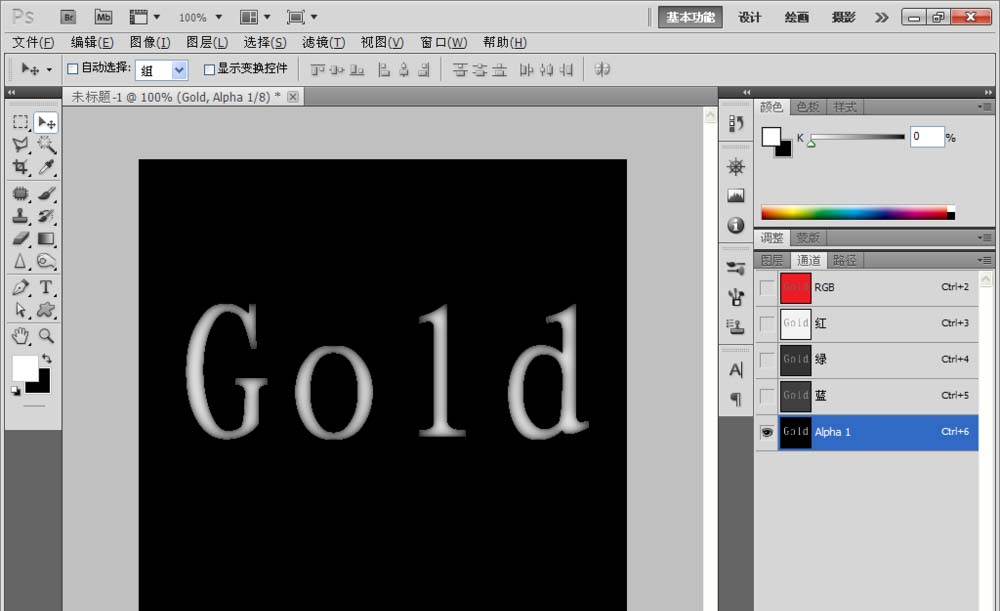
Task: Open the 图像(I) menu
Action: point(150,43)
